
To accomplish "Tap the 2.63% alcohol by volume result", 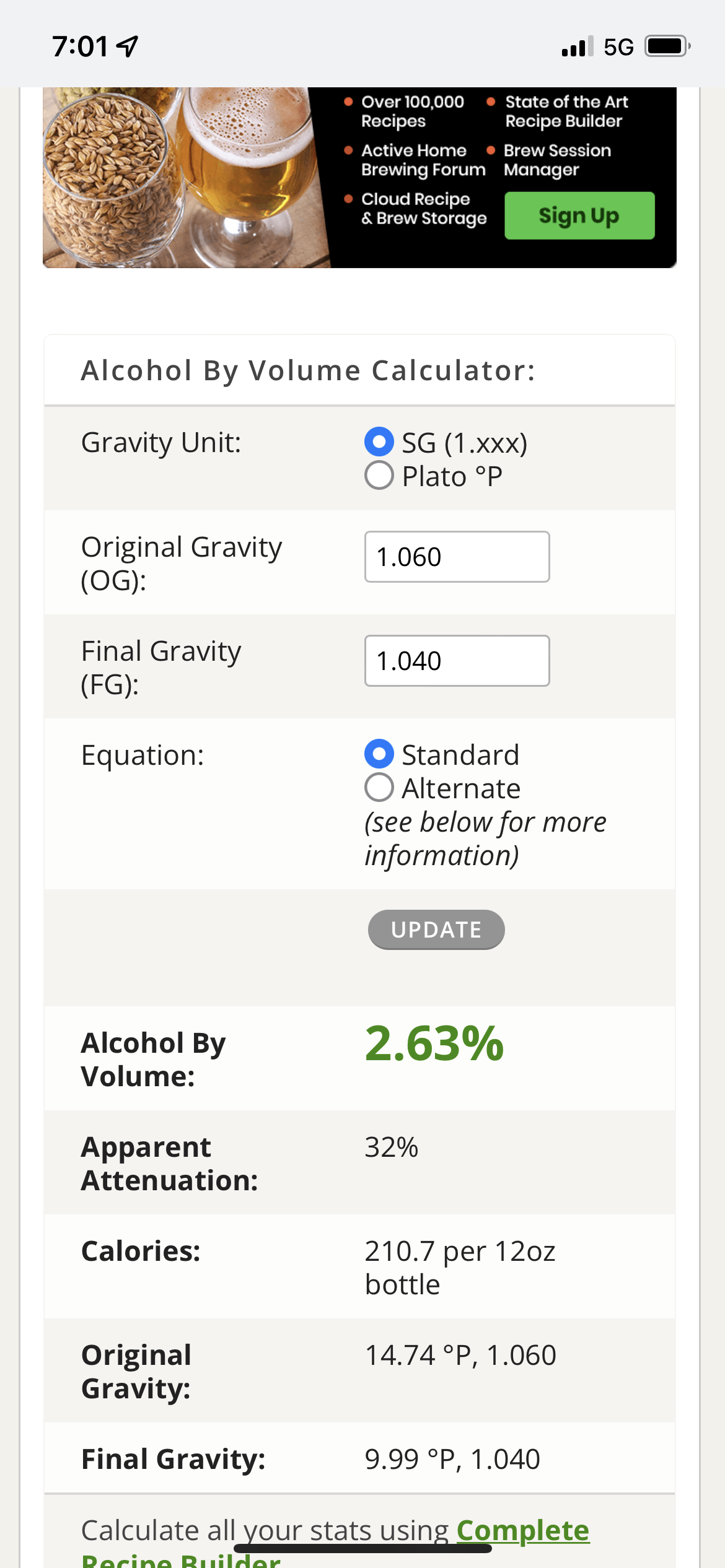I will (434, 1044).
